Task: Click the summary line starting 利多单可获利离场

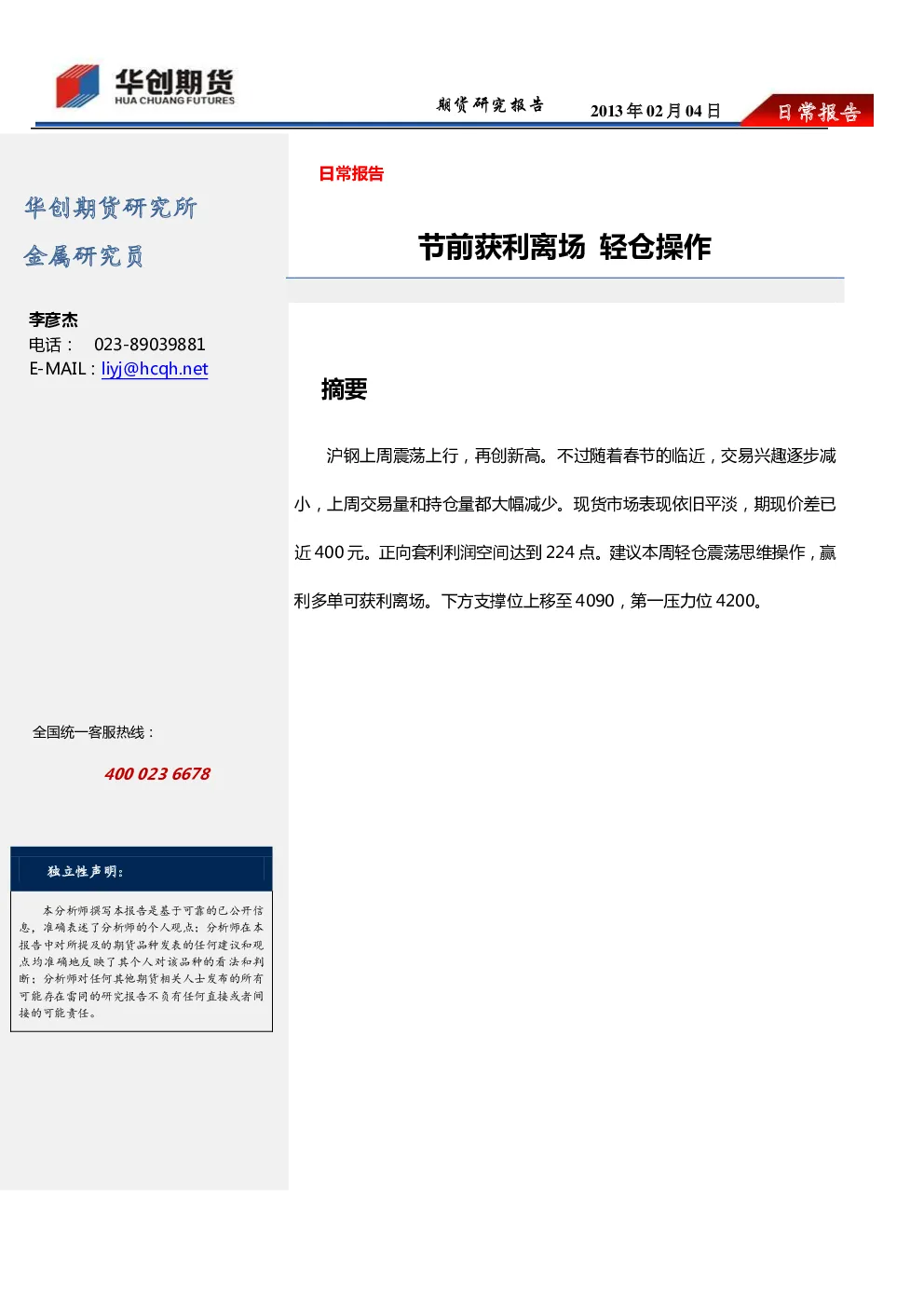Action: [x=530, y=601]
